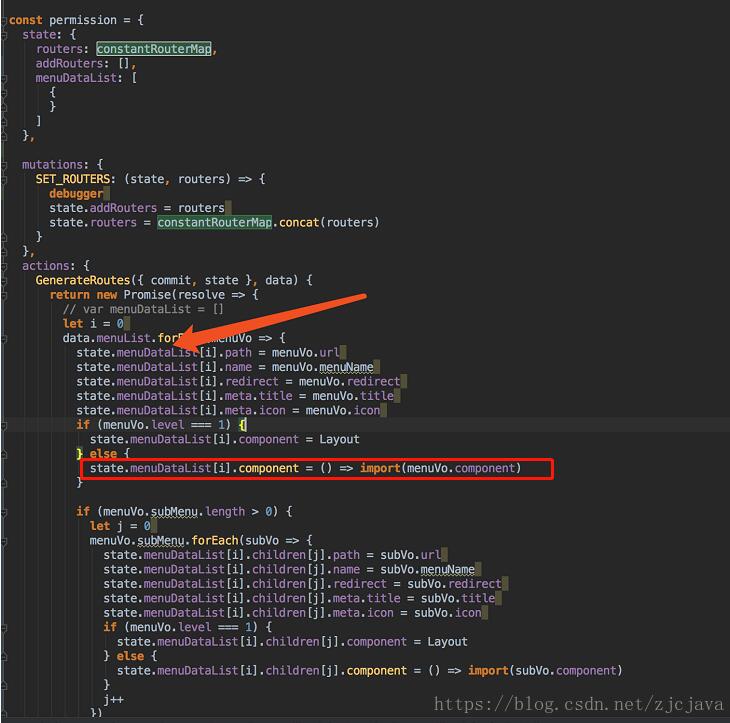Click 'menuVo.url' in the path assignment
Viewport: 730px width, 723px height.
click(x=305, y=352)
